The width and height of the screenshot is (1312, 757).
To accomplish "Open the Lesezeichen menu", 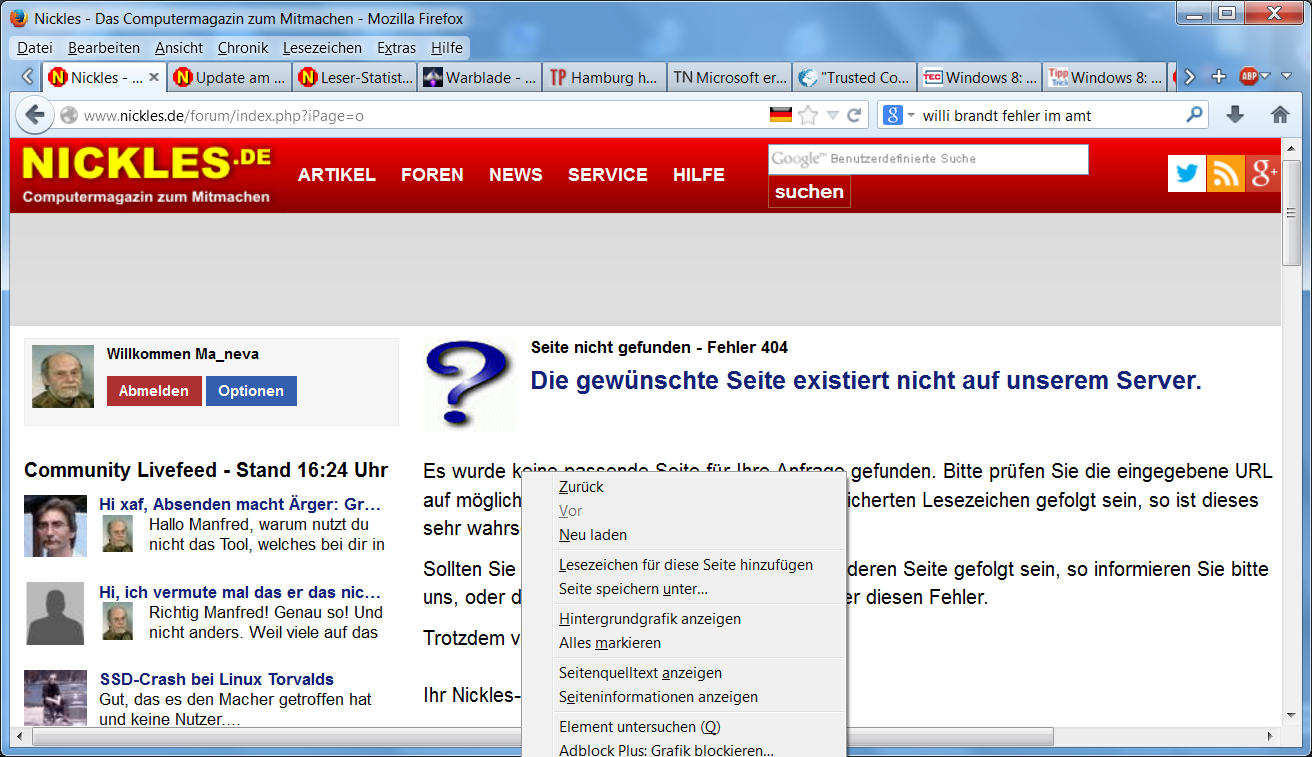I will point(322,47).
